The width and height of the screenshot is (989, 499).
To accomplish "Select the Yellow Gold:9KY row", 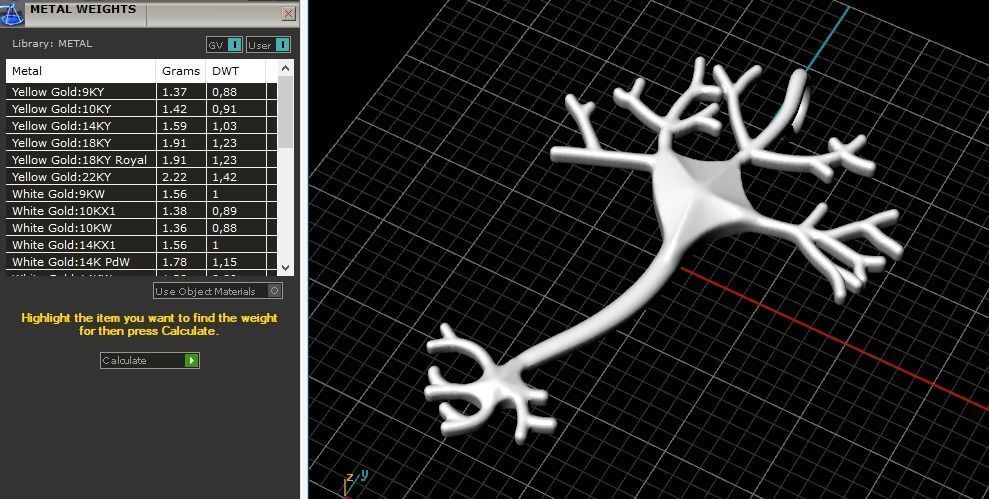I will coord(141,91).
